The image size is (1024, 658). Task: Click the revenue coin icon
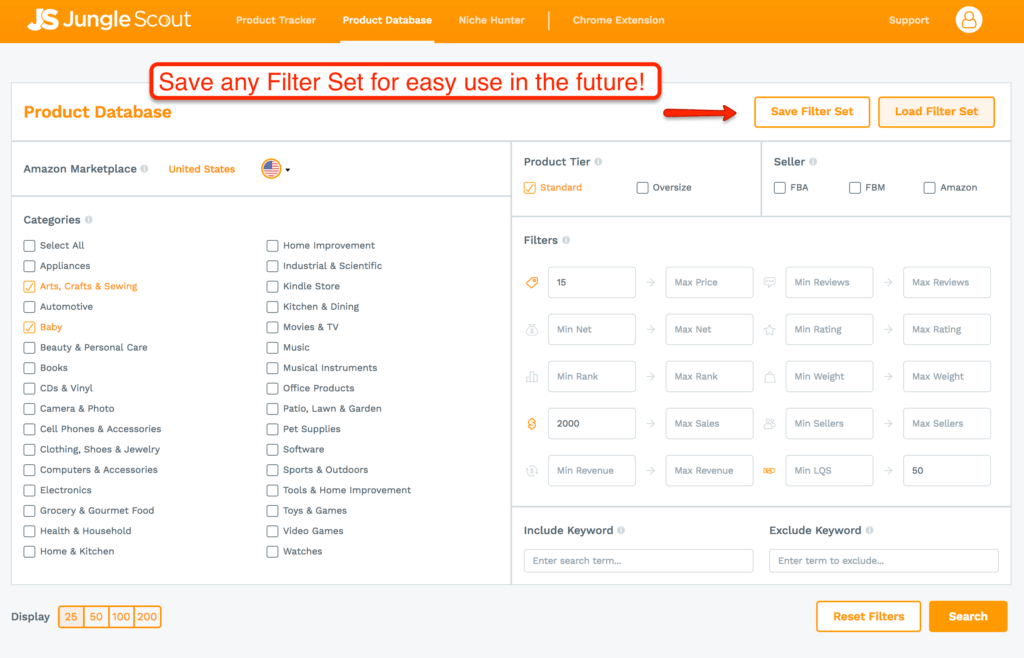tap(532, 471)
